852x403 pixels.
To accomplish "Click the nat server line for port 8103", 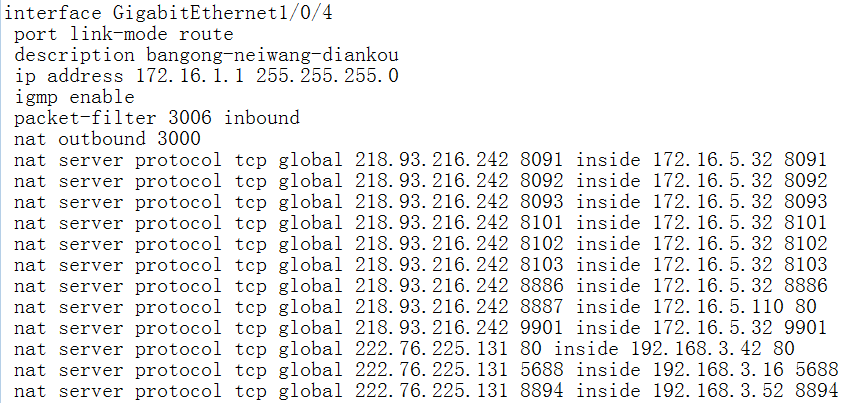I will click(420, 265).
